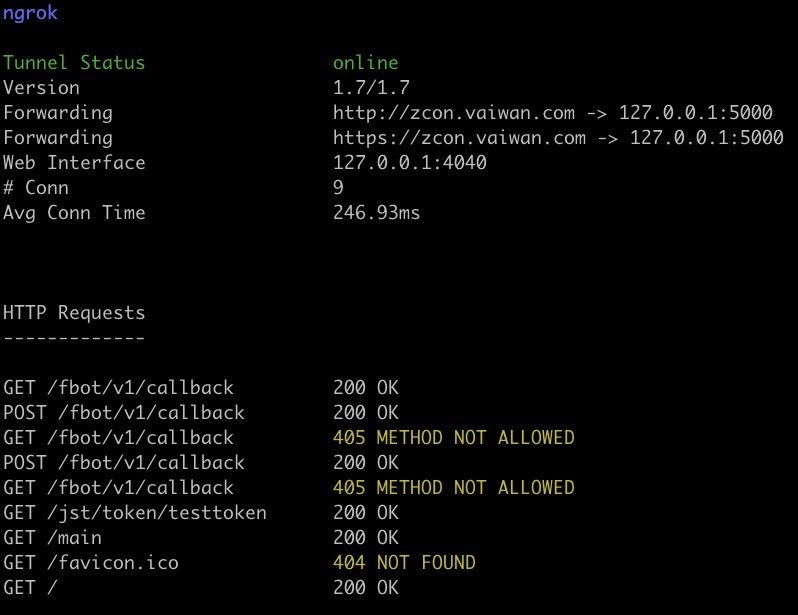Image resolution: width=798 pixels, height=615 pixels.
Task: Select the connection count value 9
Action: (x=338, y=188)
